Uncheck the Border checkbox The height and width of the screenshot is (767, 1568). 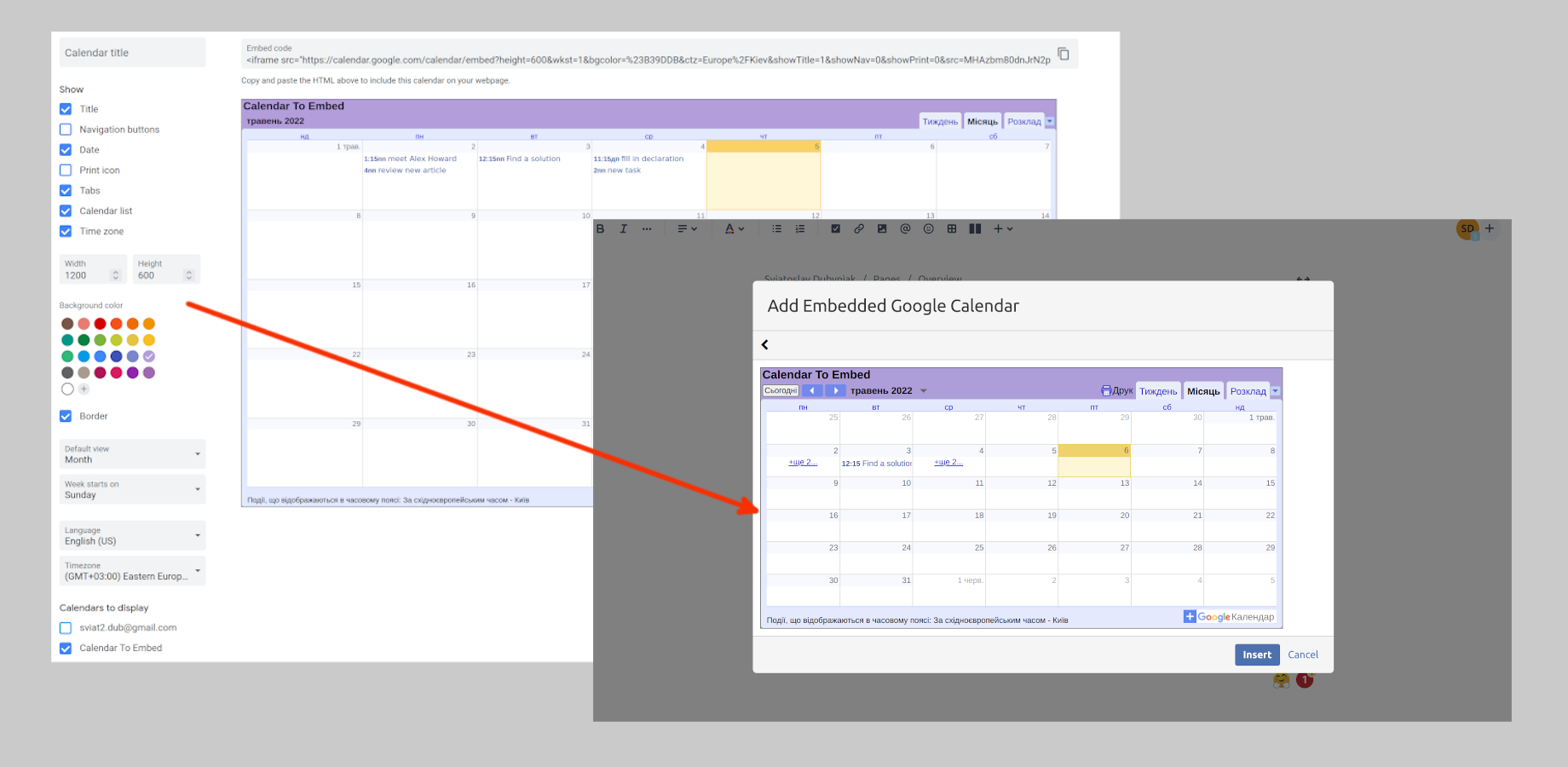(x=66, y=416)
